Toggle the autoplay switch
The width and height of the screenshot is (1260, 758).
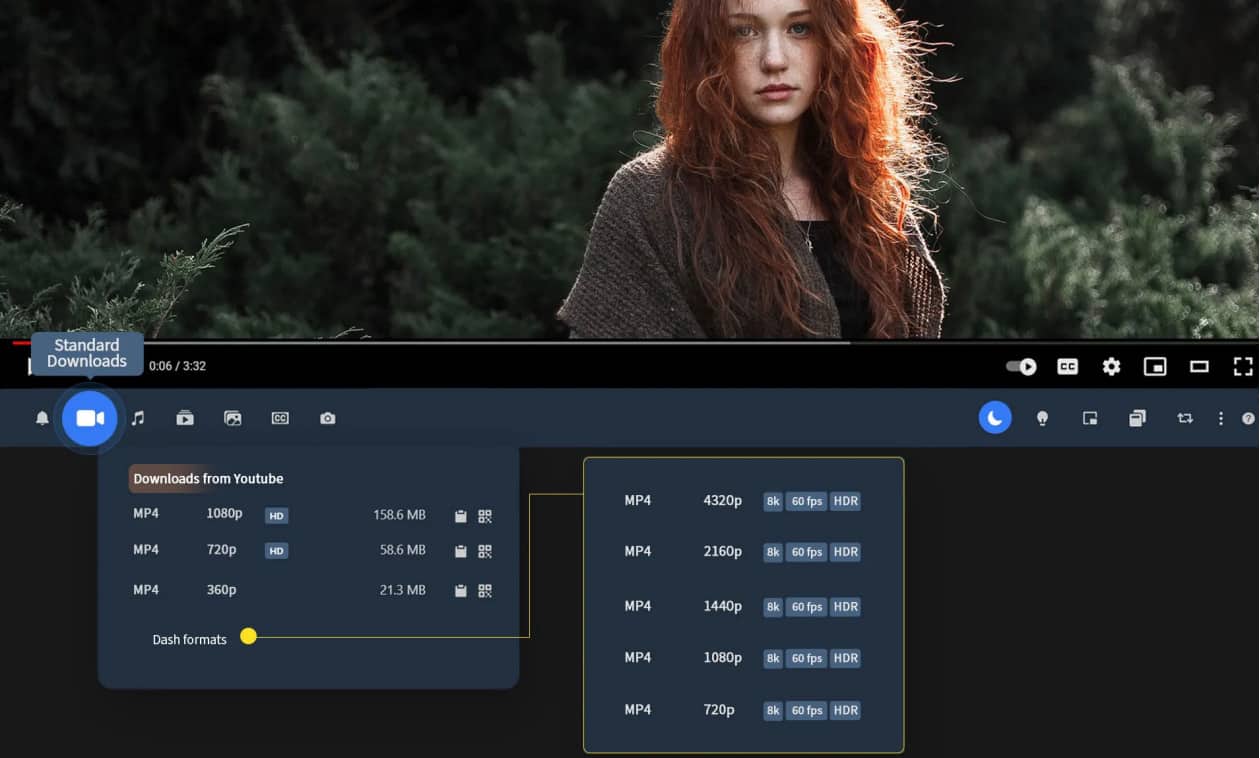pos(1021,367)
